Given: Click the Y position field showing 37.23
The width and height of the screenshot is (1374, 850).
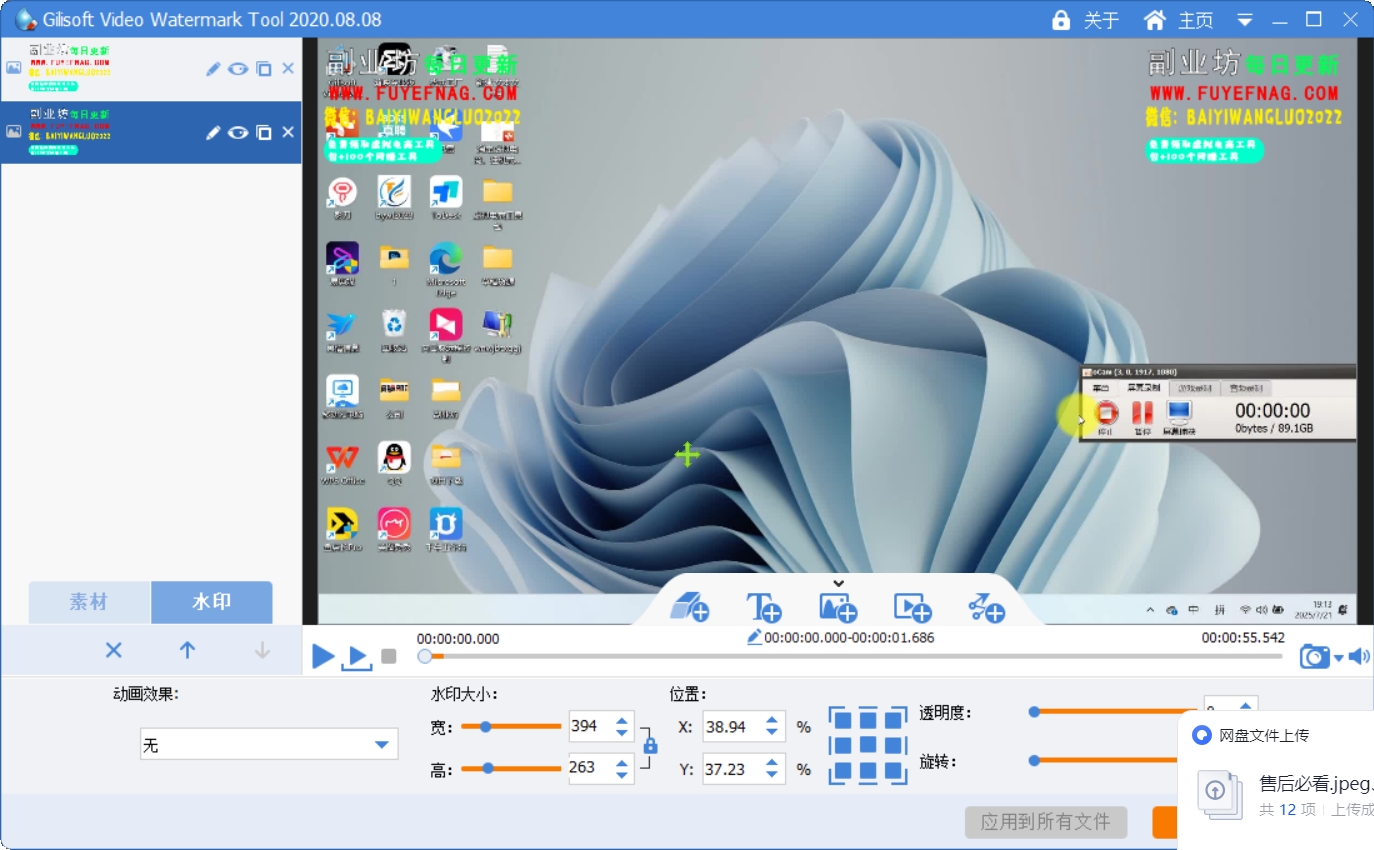Looking at the screenshot, I should point(732,768).
